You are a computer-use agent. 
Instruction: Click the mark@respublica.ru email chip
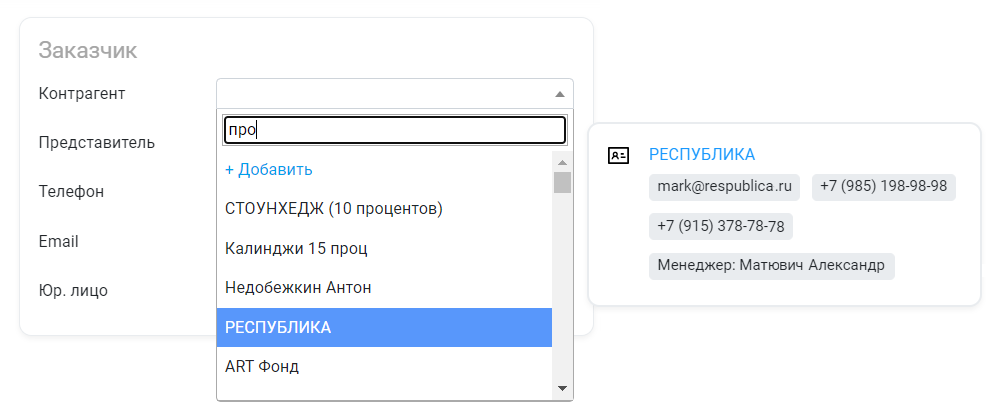pyautogui.click(x=724, y=187)
